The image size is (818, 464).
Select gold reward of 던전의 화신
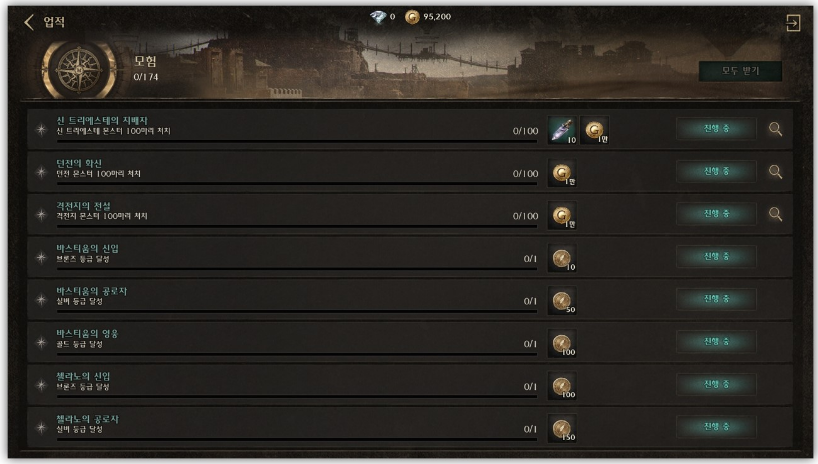click(562, 173)
